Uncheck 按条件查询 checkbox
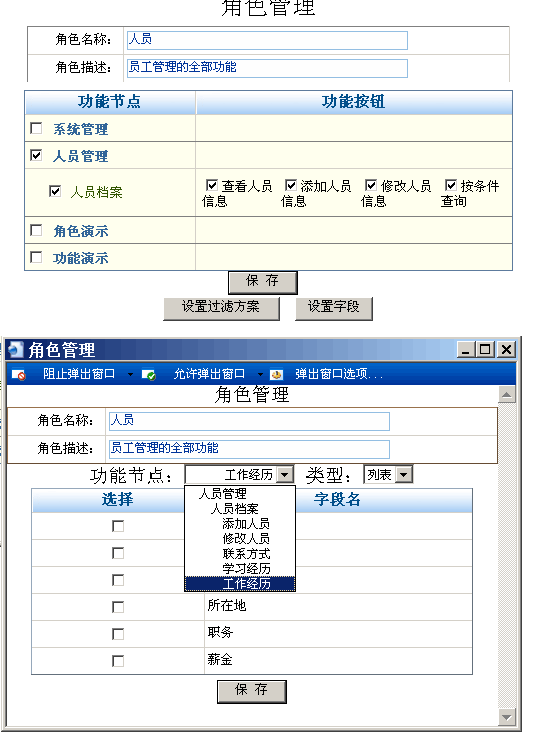Viewport: 534px width, 752px height. pos(451,185)
